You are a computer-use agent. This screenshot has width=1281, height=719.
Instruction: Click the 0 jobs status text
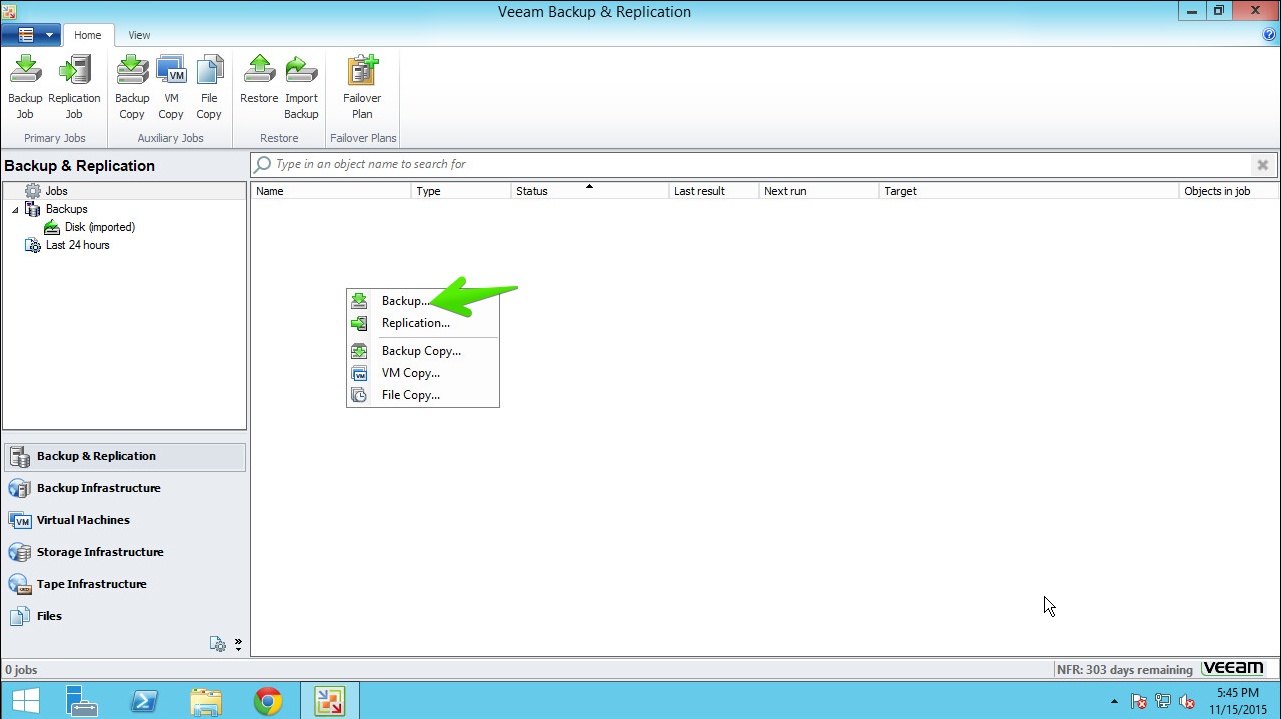pos(21,670)
